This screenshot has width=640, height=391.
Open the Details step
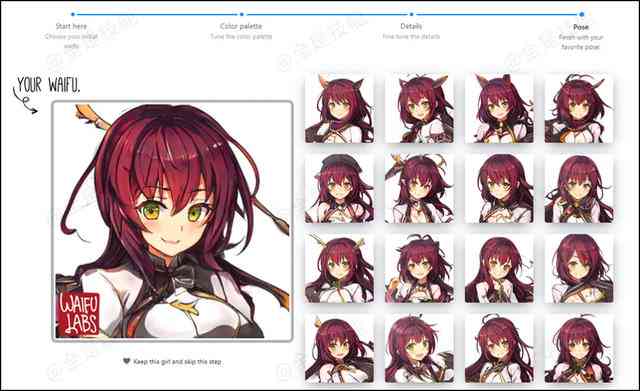(411, 26)
